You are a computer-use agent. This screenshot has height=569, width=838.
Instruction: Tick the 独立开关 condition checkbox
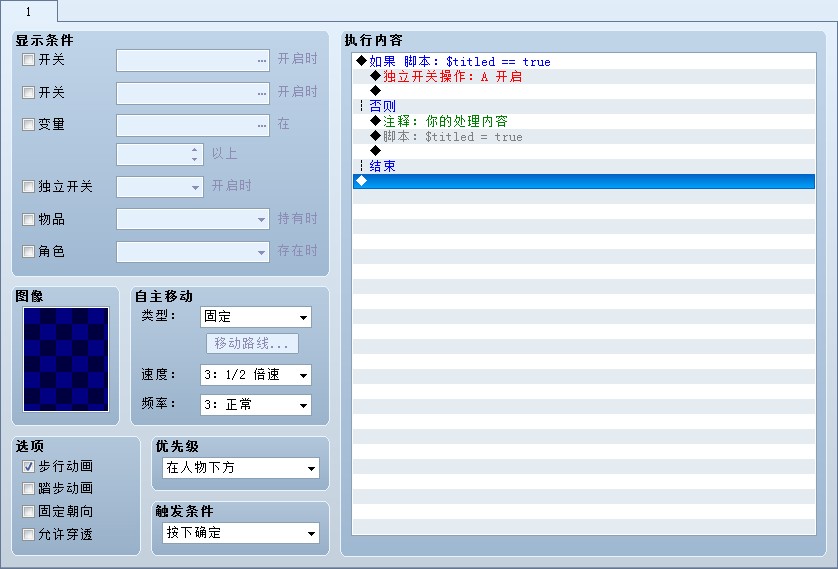pos(28,186)
